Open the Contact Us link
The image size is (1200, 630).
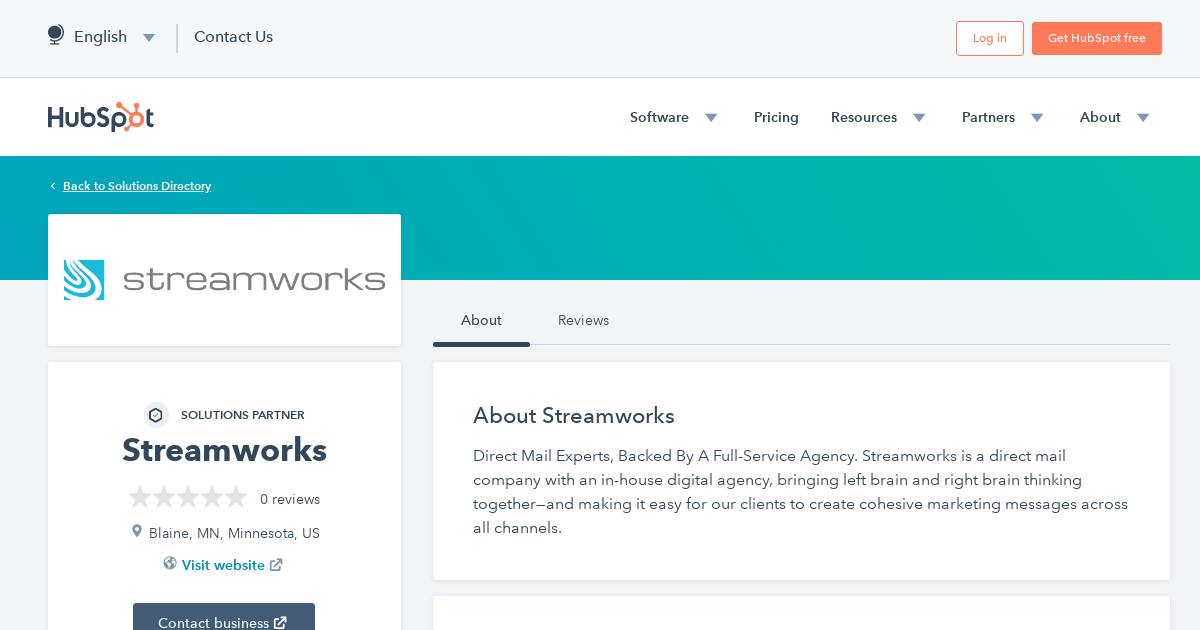click(233, 37)
